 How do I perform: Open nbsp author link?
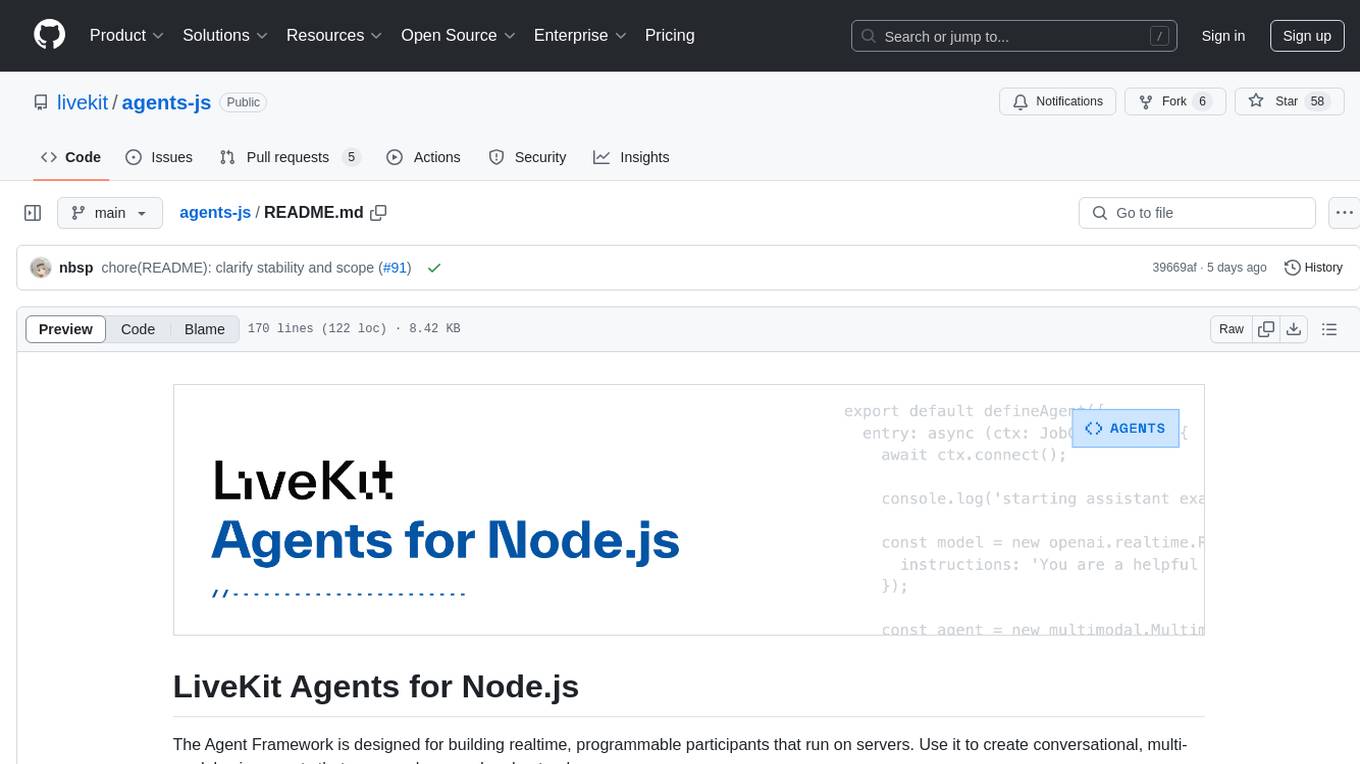click(x=76, y=268)
